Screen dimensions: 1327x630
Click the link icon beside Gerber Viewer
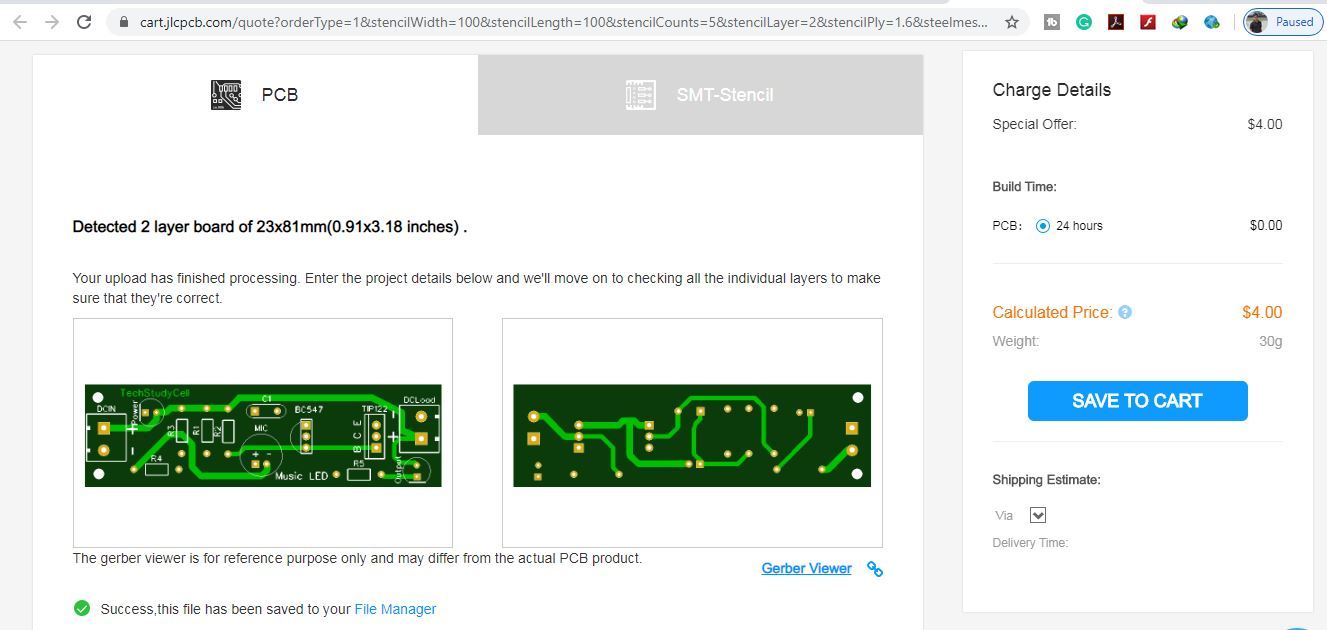(x=875, y=568)
